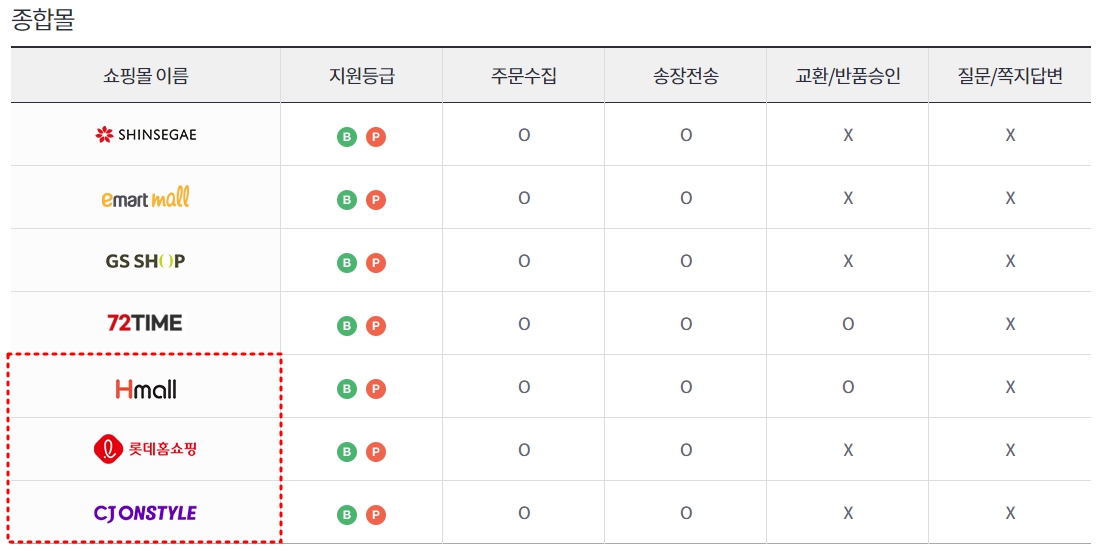Click orange P badge in CJ ONSTYLE row
This screenshot has width=1104, height=551.
[376, 515]
